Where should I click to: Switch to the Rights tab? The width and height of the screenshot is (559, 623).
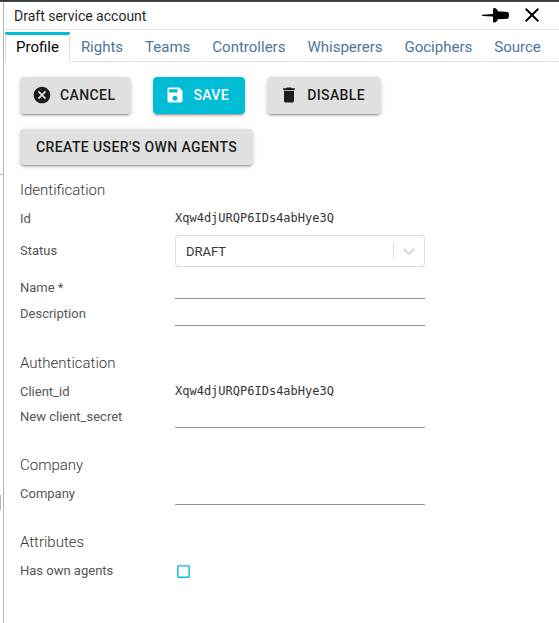[x=102, y=47]
